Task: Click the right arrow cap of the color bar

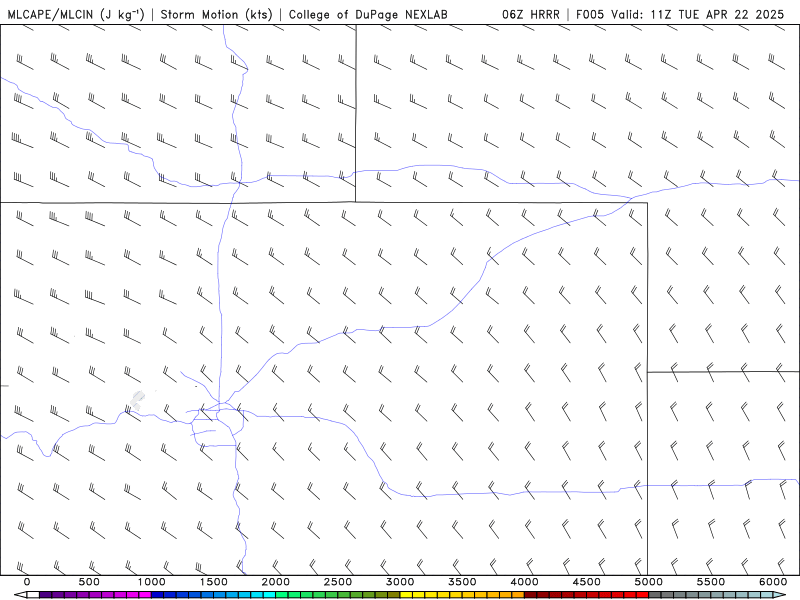Action: pos(780,595)
